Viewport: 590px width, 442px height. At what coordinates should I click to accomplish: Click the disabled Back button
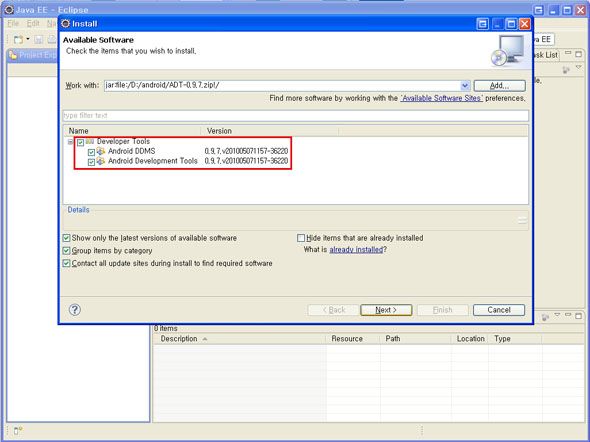point(333,310)
